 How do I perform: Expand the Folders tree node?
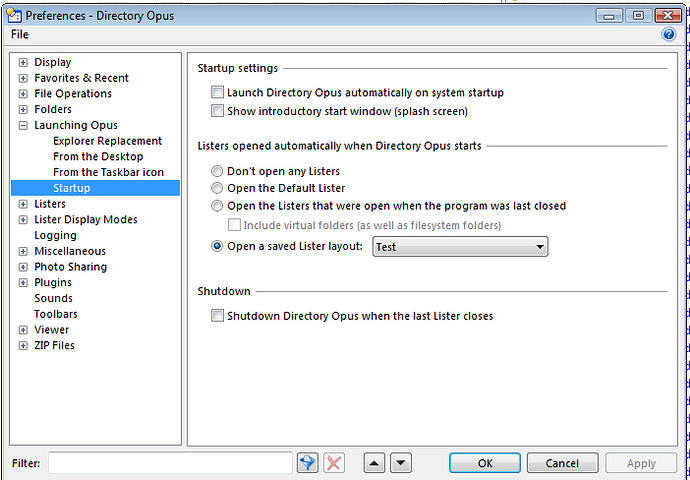tap(23, 110)
